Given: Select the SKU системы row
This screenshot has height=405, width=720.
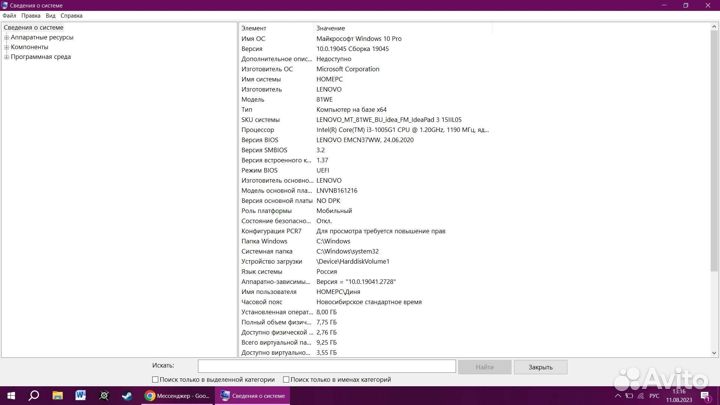Looking at the screenshot, I should click(365, 120).
